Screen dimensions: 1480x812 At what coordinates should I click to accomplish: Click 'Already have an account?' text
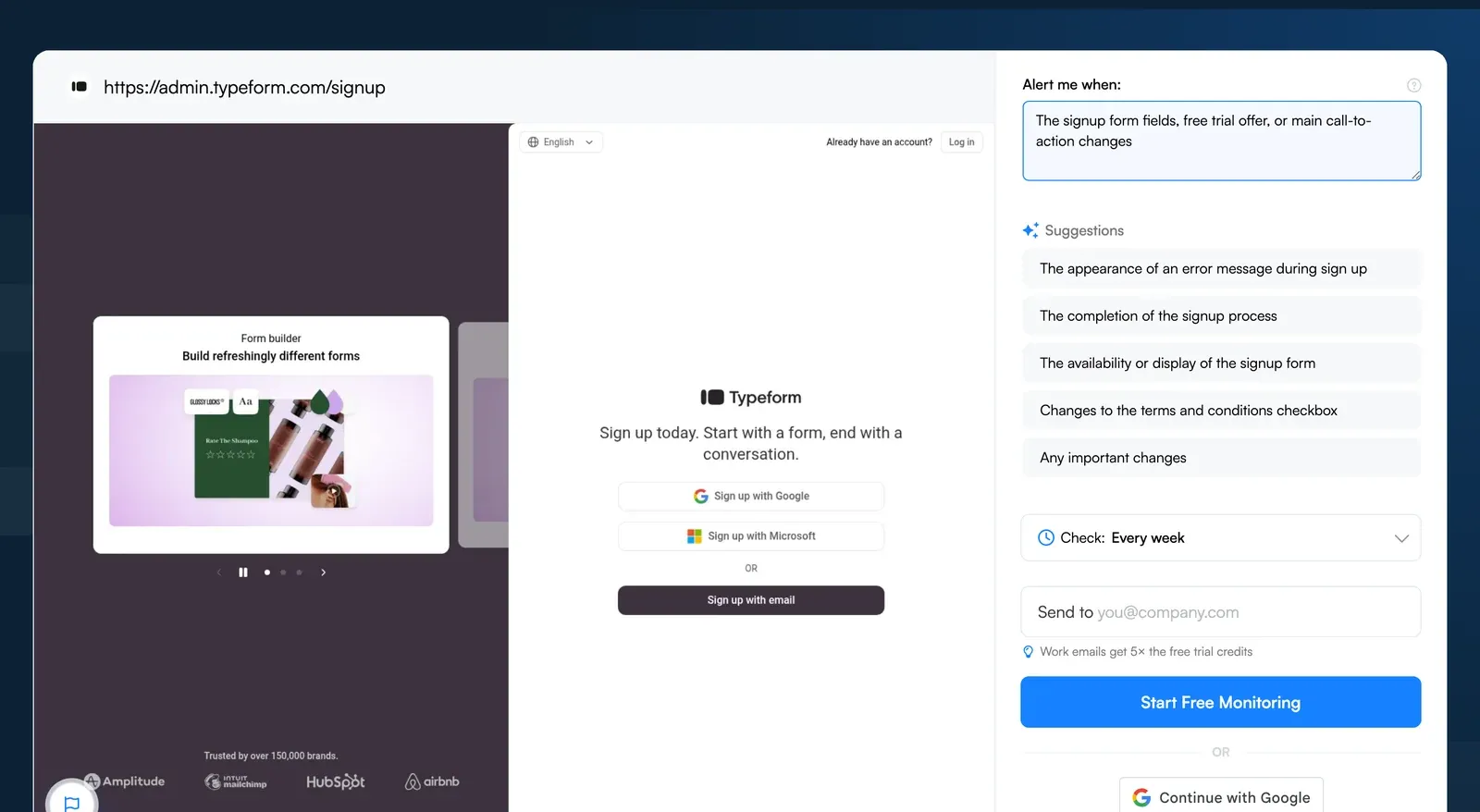pos(879,142)
